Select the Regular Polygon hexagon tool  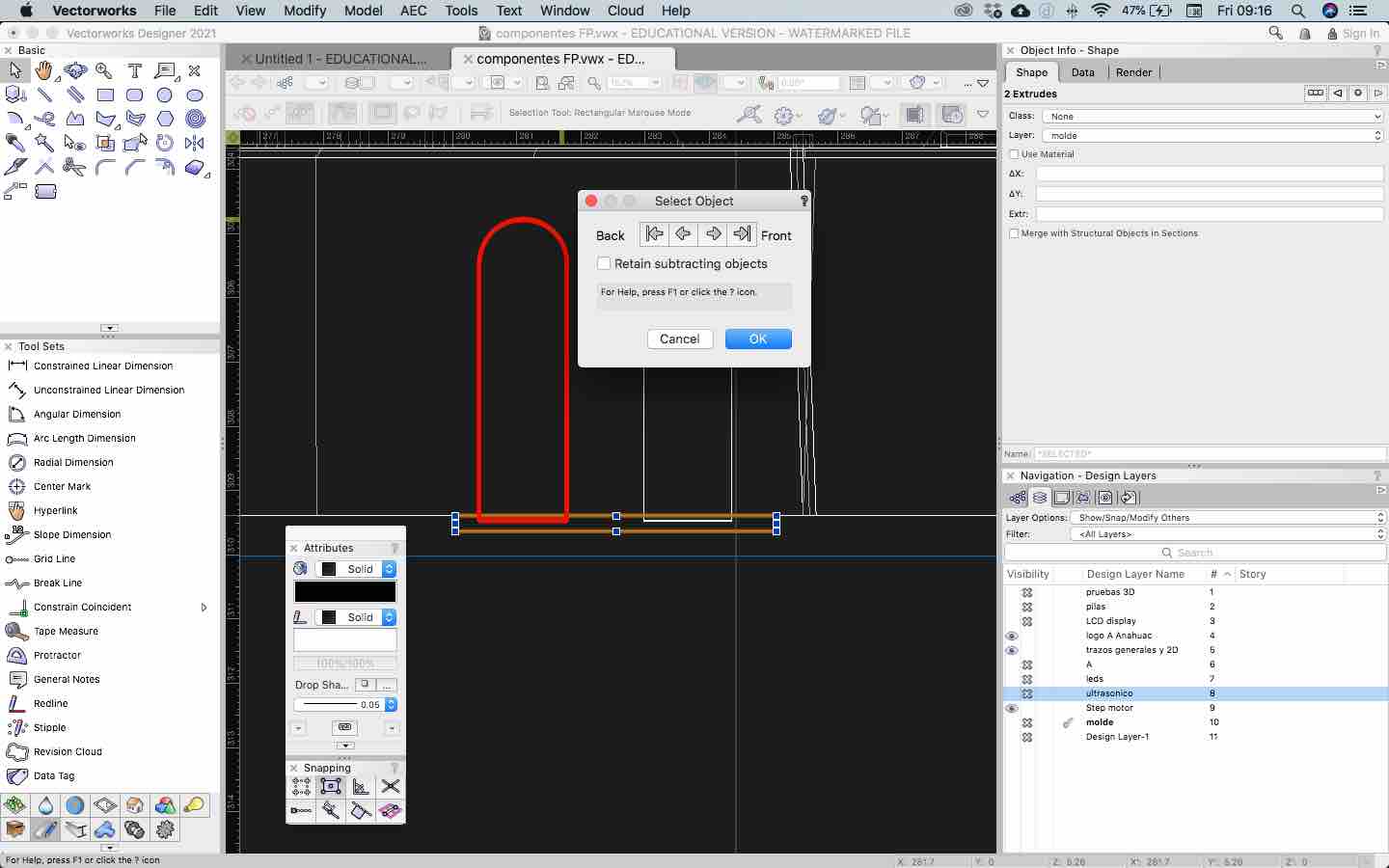[x=165, y=119]
